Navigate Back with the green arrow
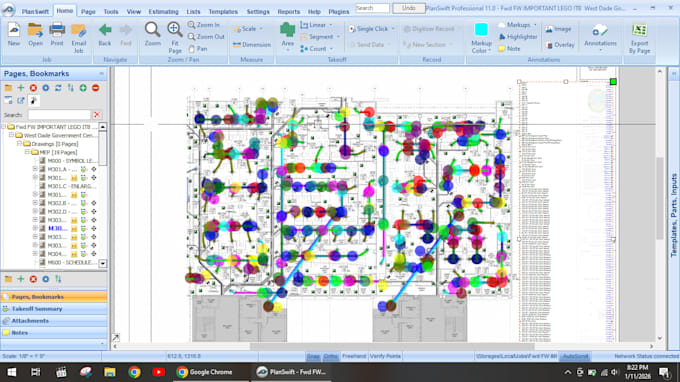Image resolution: width=680 pixels, height=382 pixels. (x=105, y=35)
